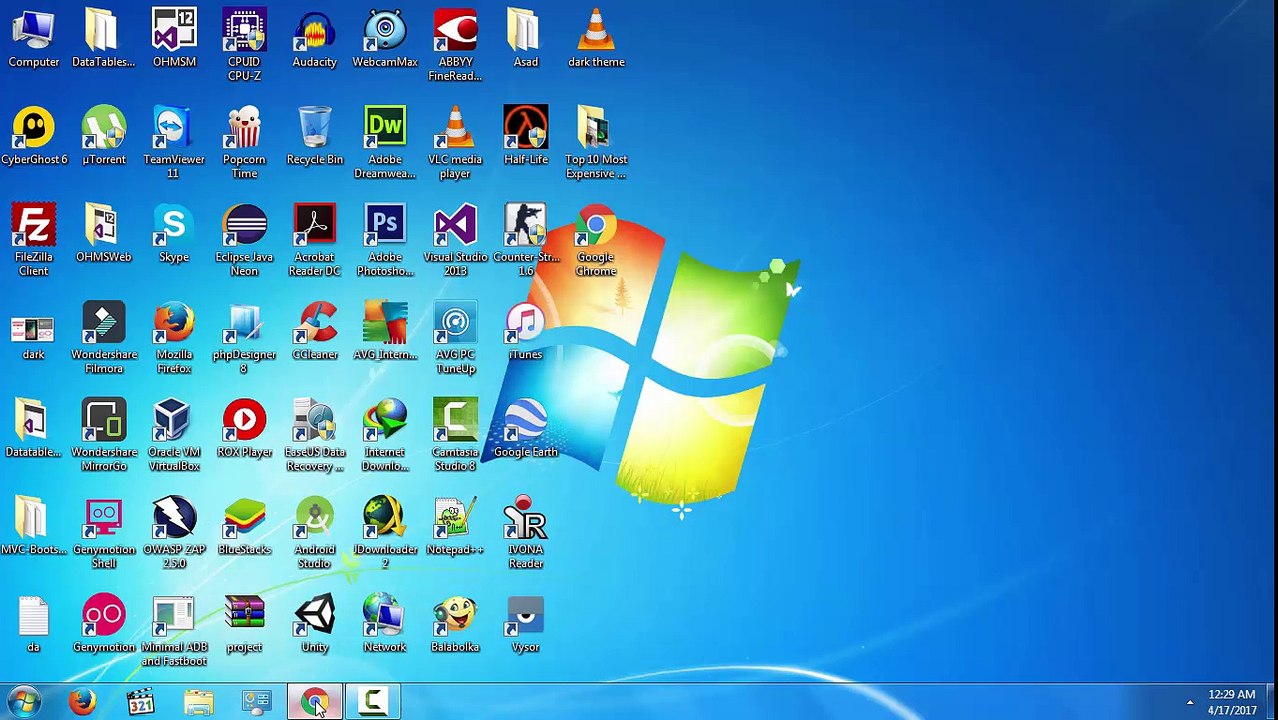Click Genymotion Shell shortcut
Image resolution: width=1278 pixels, height=720 pixels.
click(x=104, y=534)
